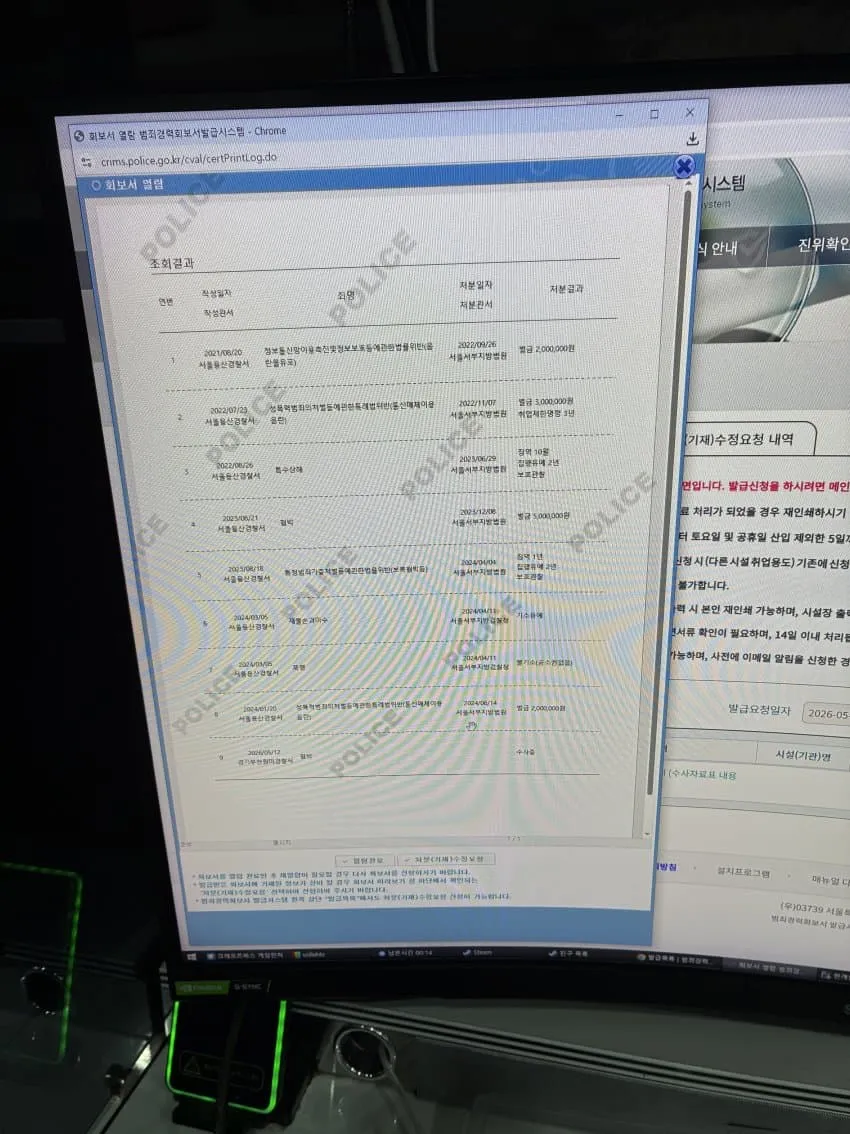Click the Chrome download icon
This screenshot has width=850, height=1134.
pos(692,139)
